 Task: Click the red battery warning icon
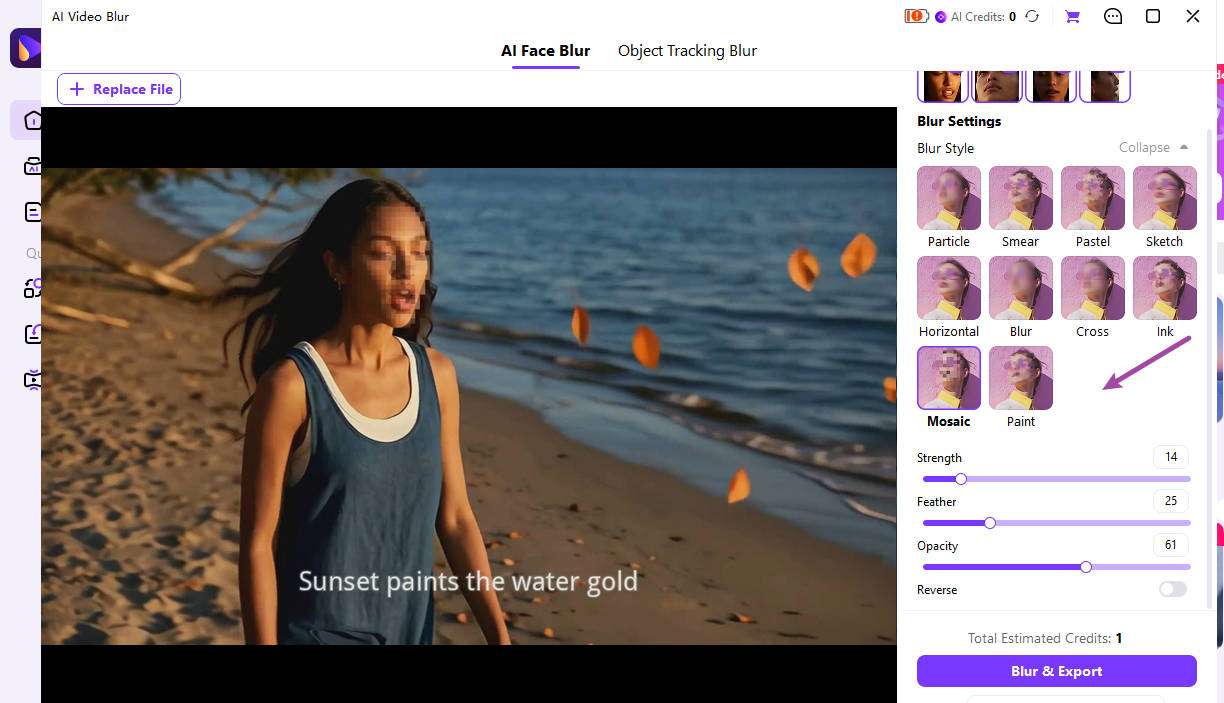click(x=916, y=16)
